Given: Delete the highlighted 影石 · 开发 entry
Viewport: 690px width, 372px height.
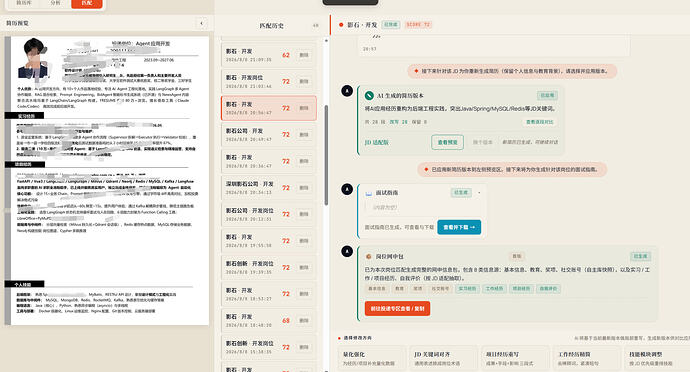Looking at the screenshot, I should click(x=304, y=108).
